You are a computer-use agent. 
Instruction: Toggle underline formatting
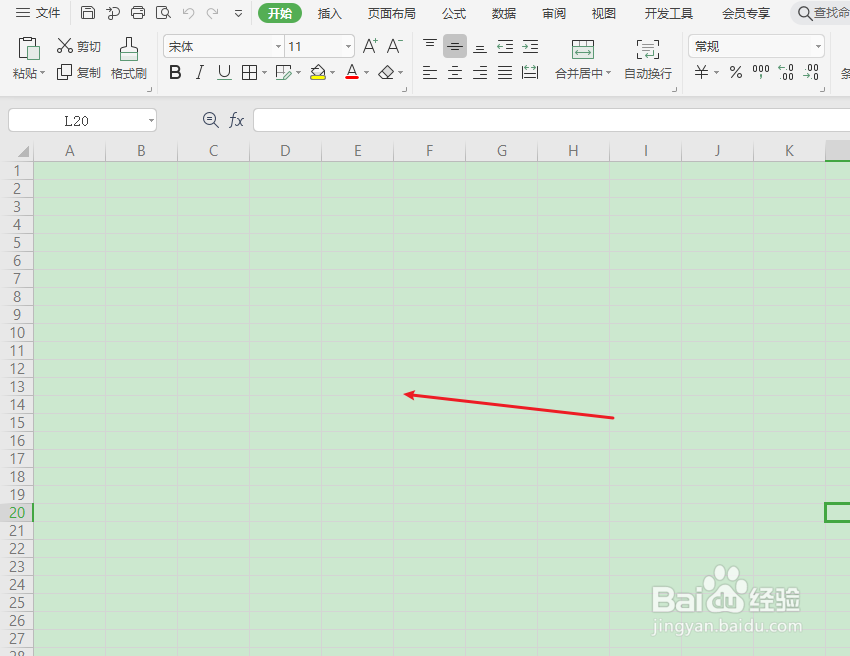pos(224,72)
